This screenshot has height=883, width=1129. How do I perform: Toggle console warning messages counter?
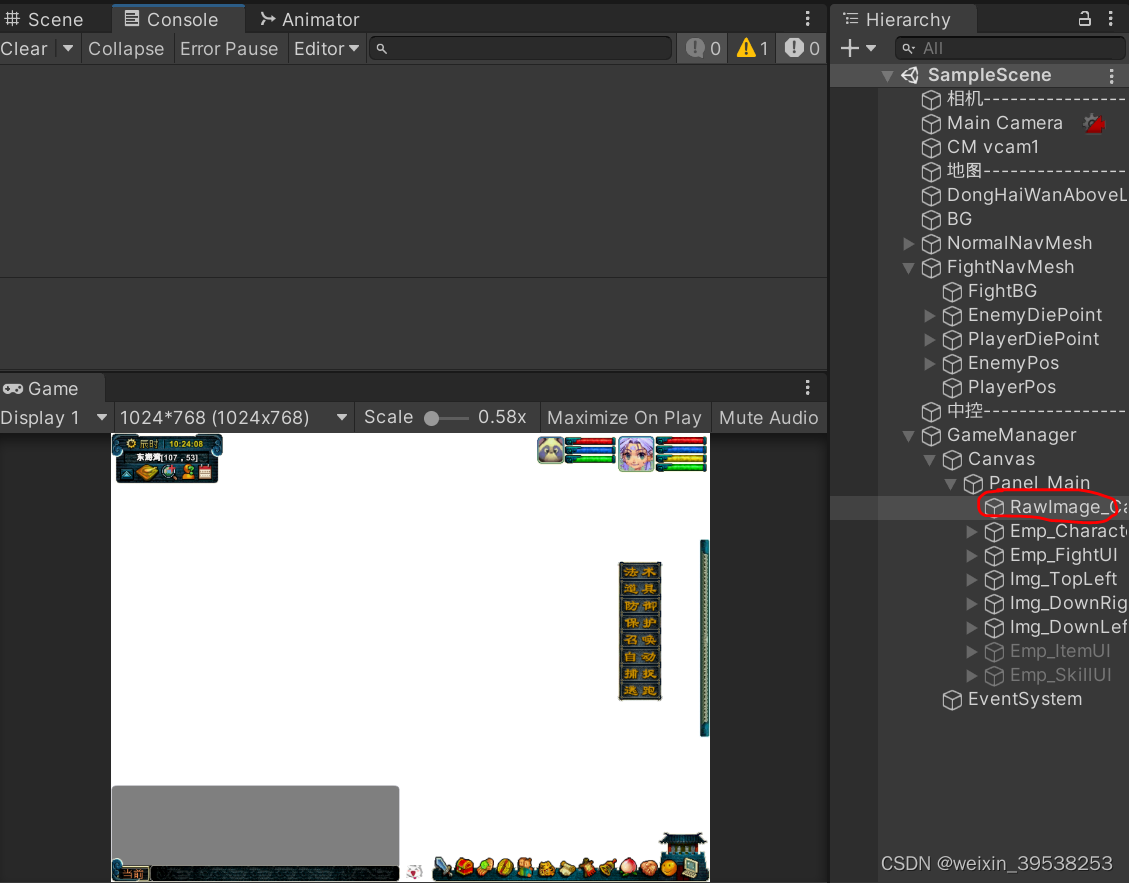pyautogui.click(x=752, y=48)
